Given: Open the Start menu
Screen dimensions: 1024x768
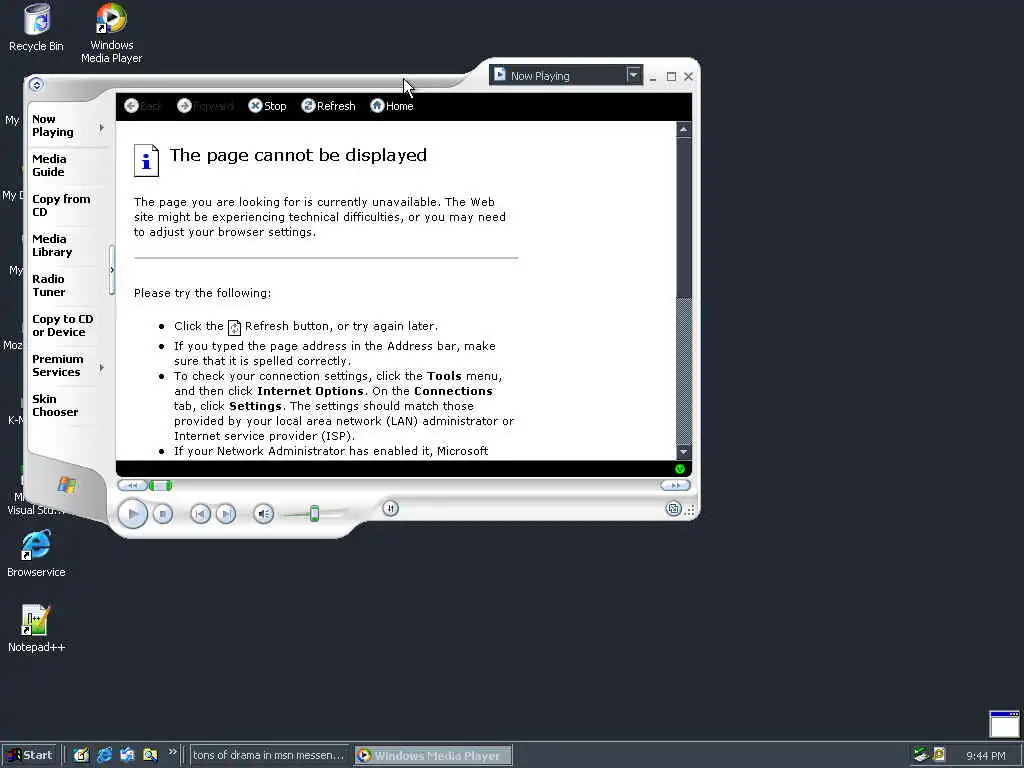Looking at the screenshot, I should tap(30, 755).
